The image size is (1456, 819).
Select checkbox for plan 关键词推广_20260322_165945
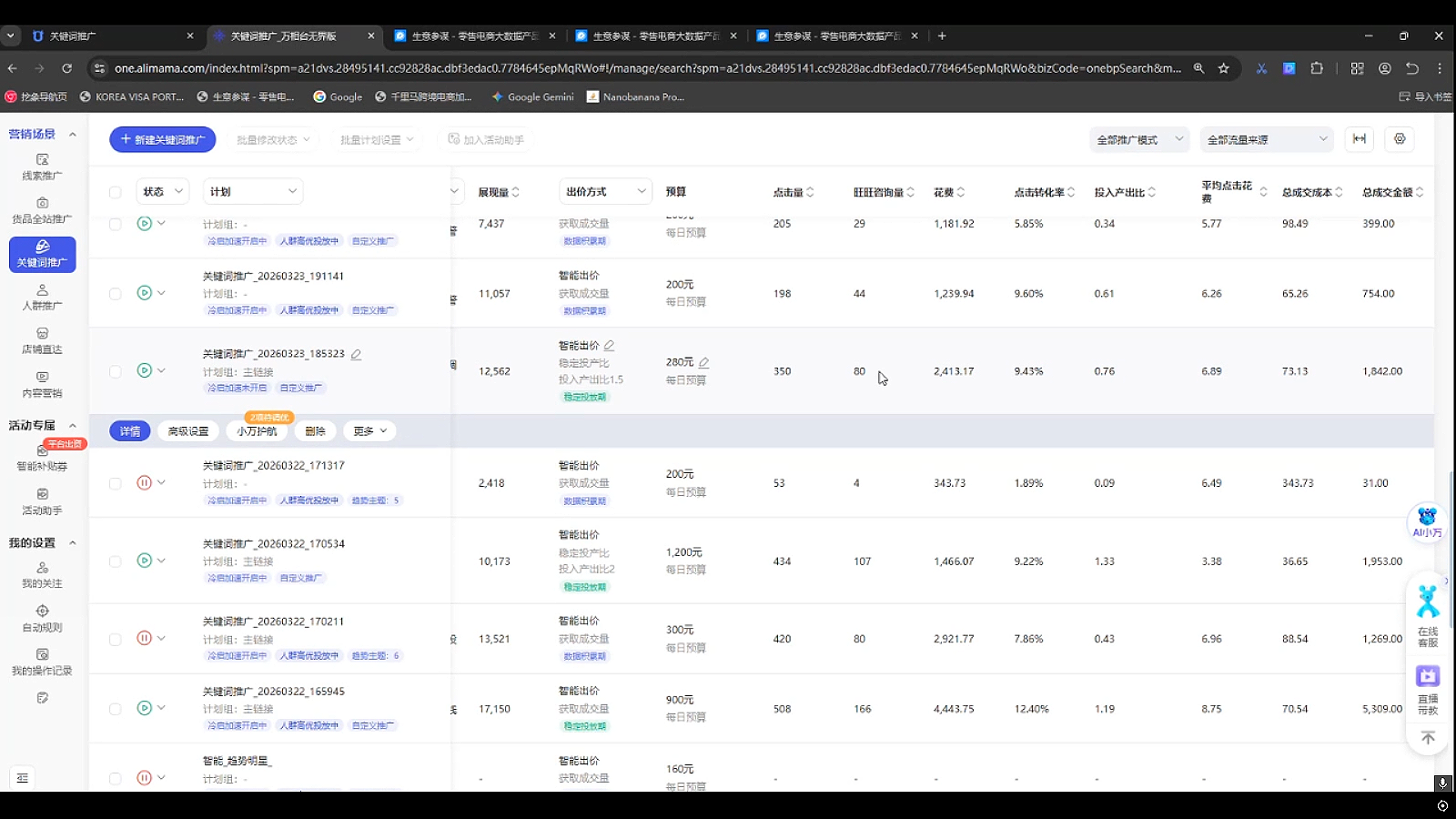click(x=116, y=709)
